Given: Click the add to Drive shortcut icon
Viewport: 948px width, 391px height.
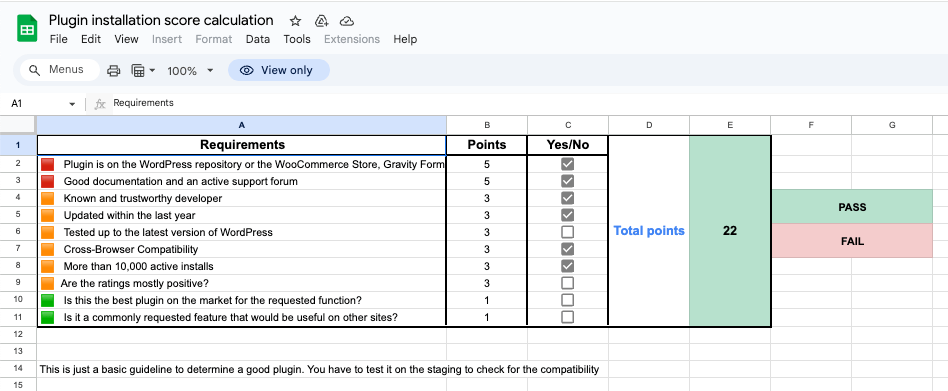Looking at the screenshot, I should point(322,21).
